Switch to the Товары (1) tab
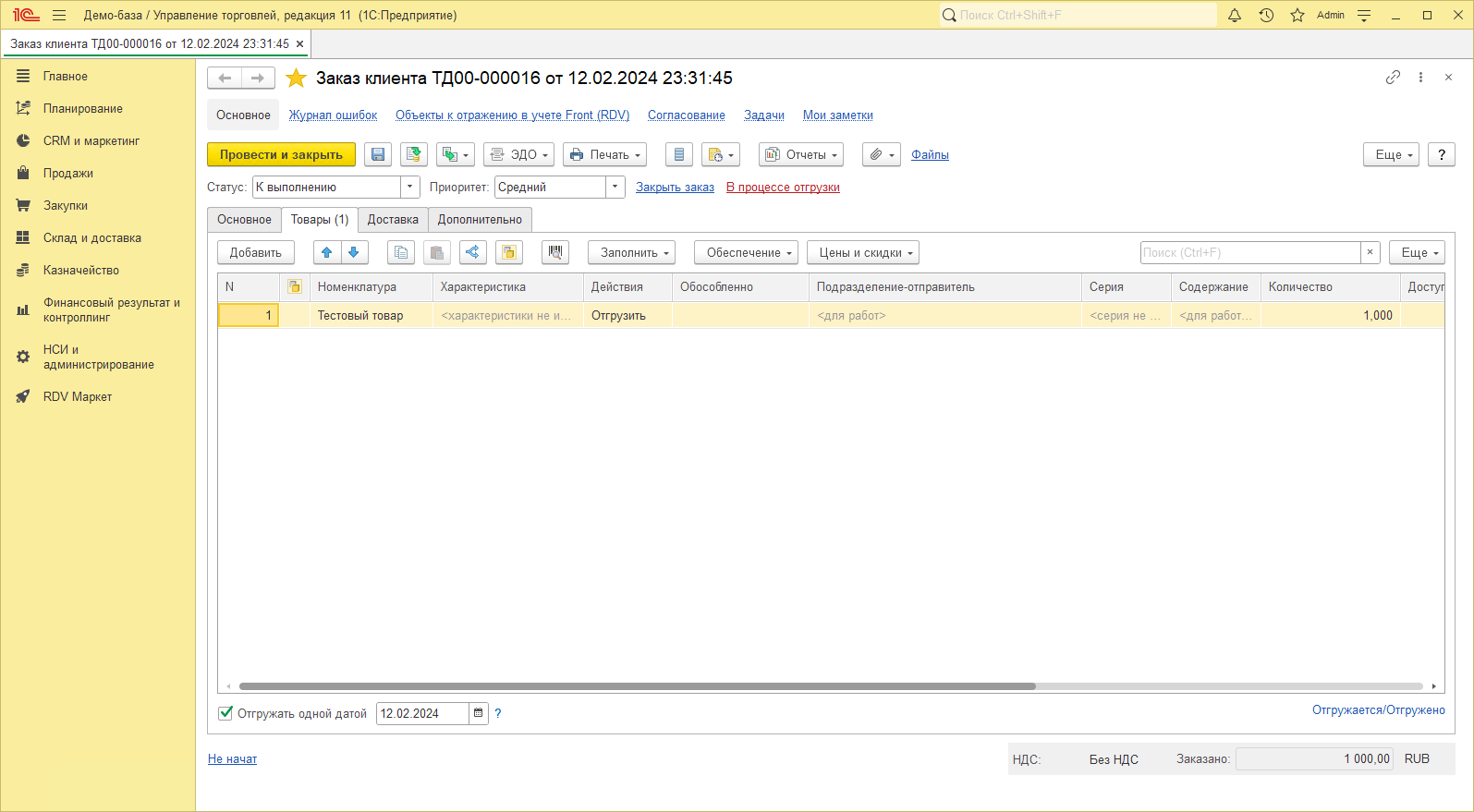Image resolution: width=1474 pixels, height=812 pixels. pyautogui.click(x=320, y=220)
